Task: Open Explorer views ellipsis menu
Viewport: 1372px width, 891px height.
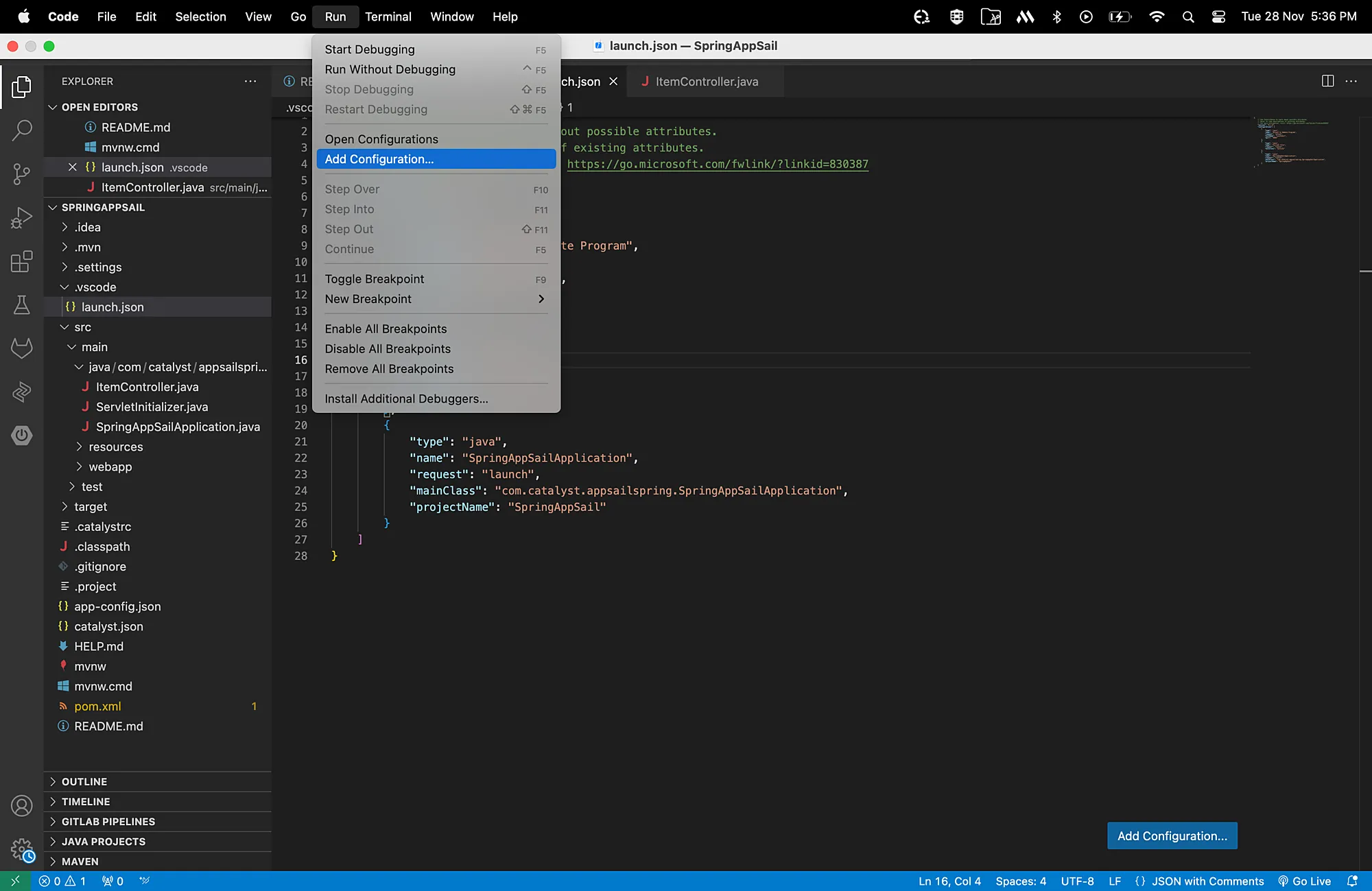Action: (x=250, y=81)
